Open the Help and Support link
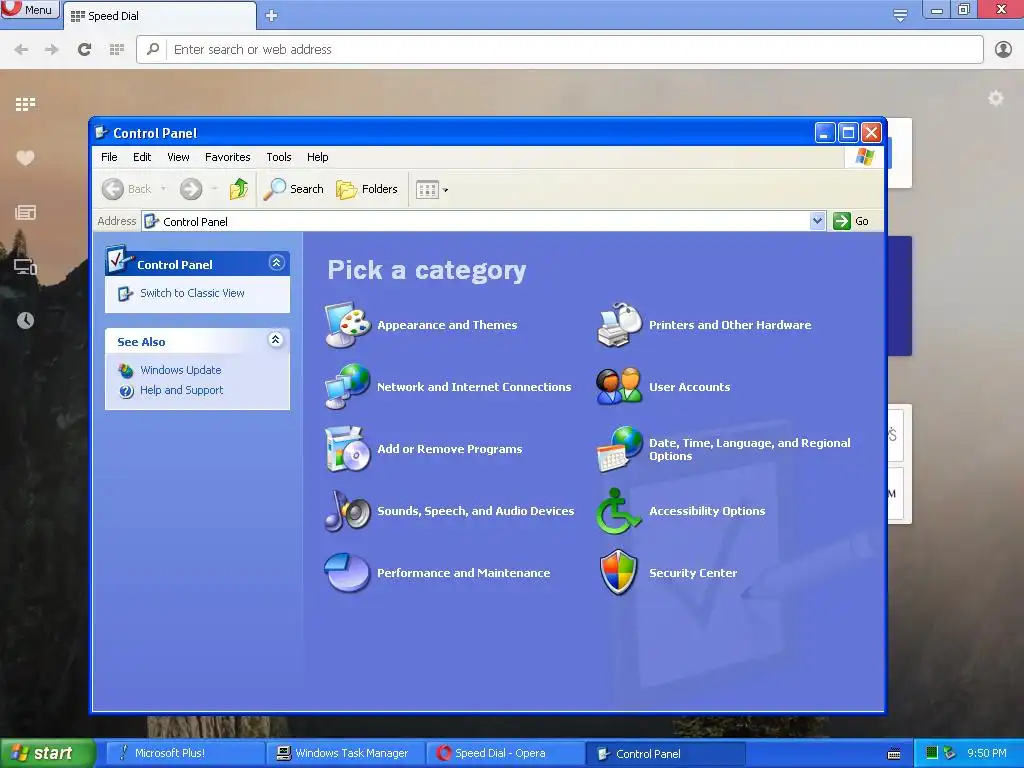 [x=182, y=390]
